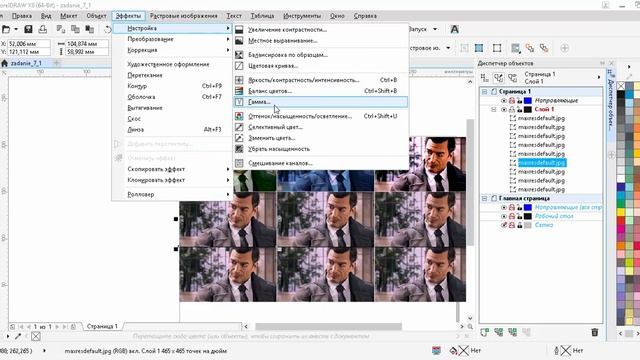Open the color palette flyout arrow
This screenshot has width=640, height=360.
coord(629,67)
